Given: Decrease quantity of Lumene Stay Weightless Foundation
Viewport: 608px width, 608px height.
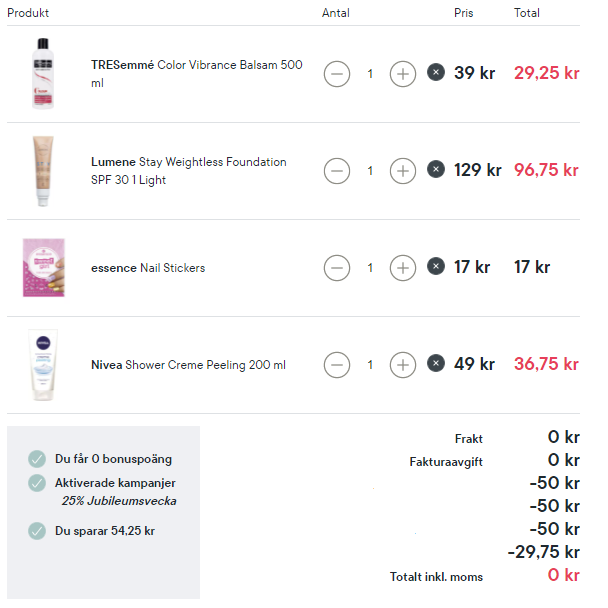Looking at the screenshot, I should pos(337,171).
